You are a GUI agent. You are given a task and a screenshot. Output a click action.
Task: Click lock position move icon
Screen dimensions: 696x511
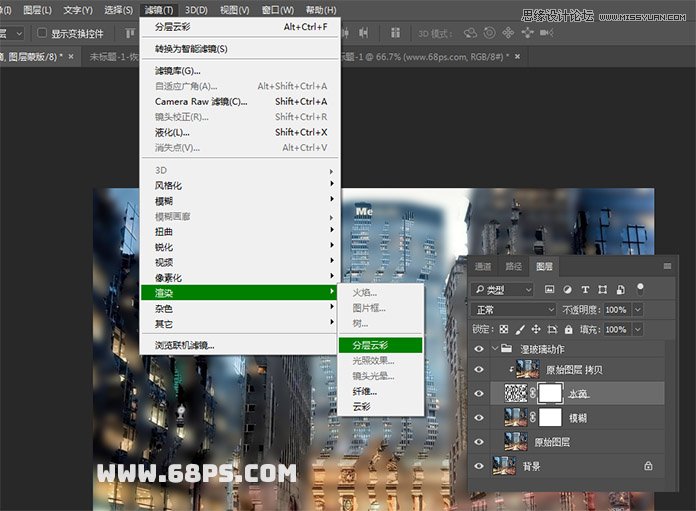click(x=536, y=329)
